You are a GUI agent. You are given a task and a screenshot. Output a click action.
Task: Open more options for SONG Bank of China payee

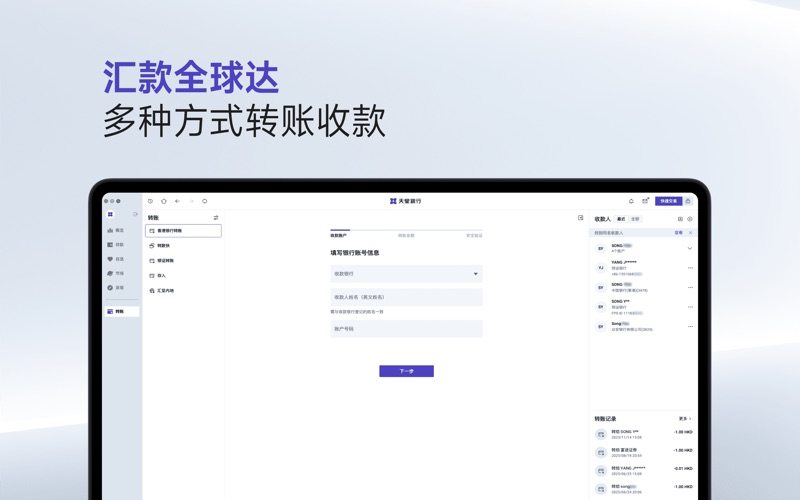(x=690, y=287)
